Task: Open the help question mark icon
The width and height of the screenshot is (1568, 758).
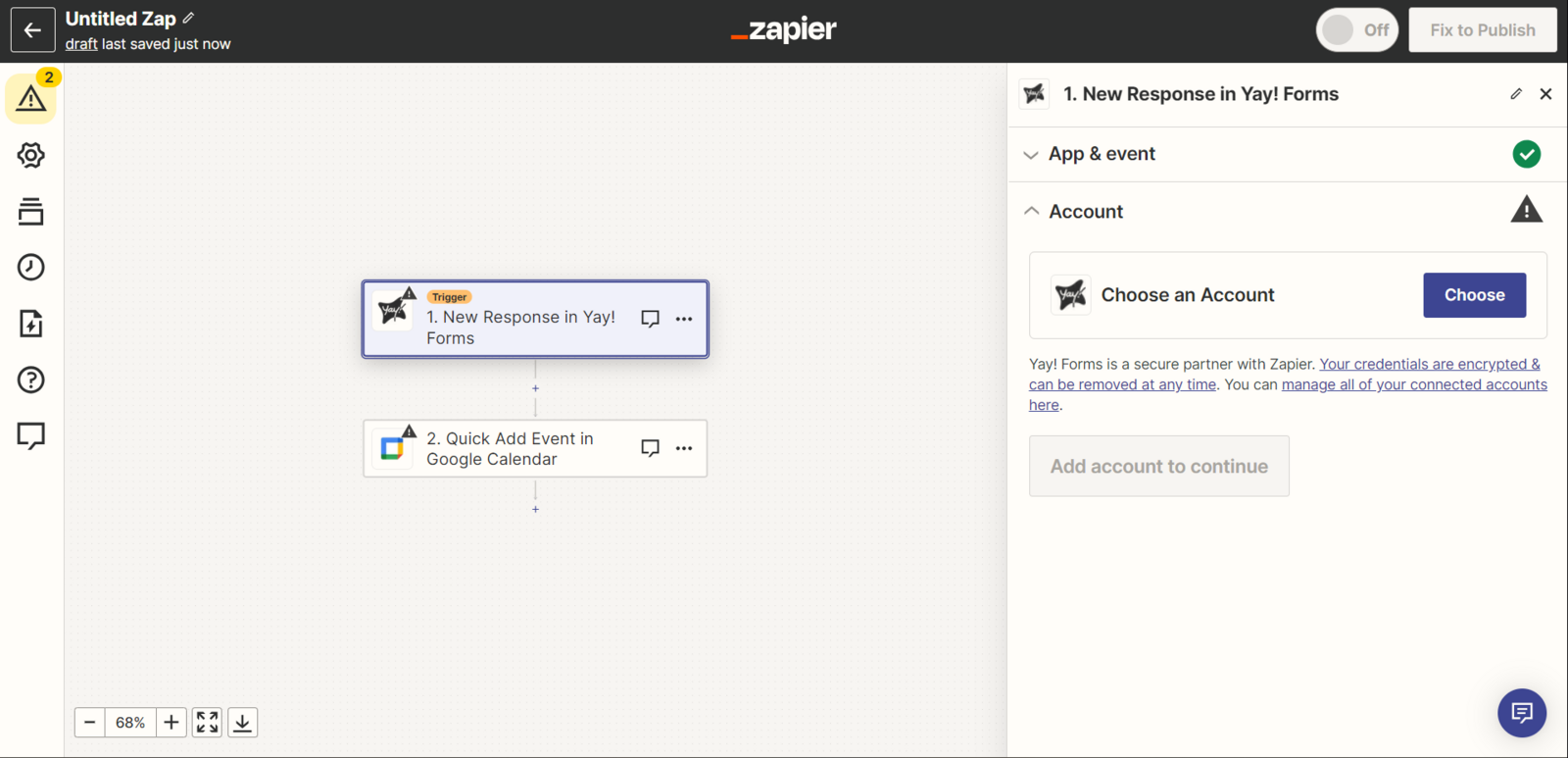Action: 30,379
